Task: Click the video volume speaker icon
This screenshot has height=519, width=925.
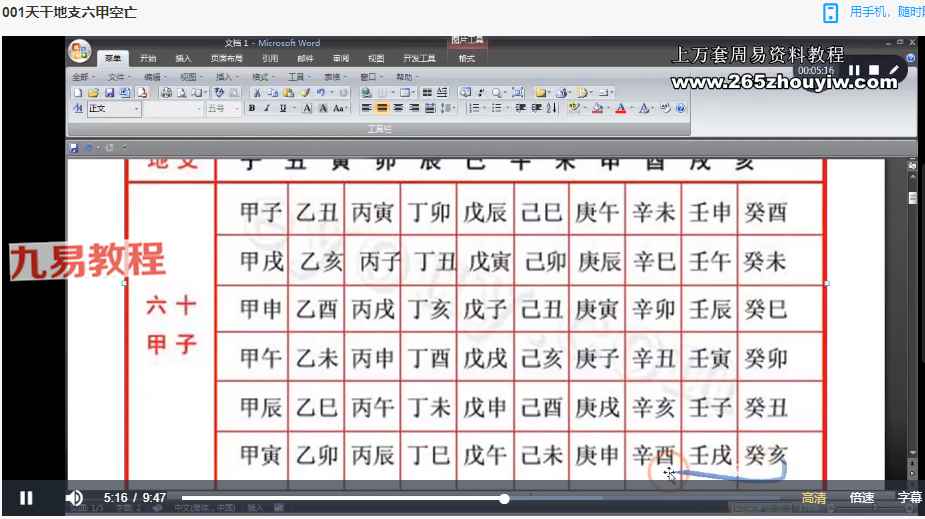Action: pyautogui.click(x=74, y=498)
